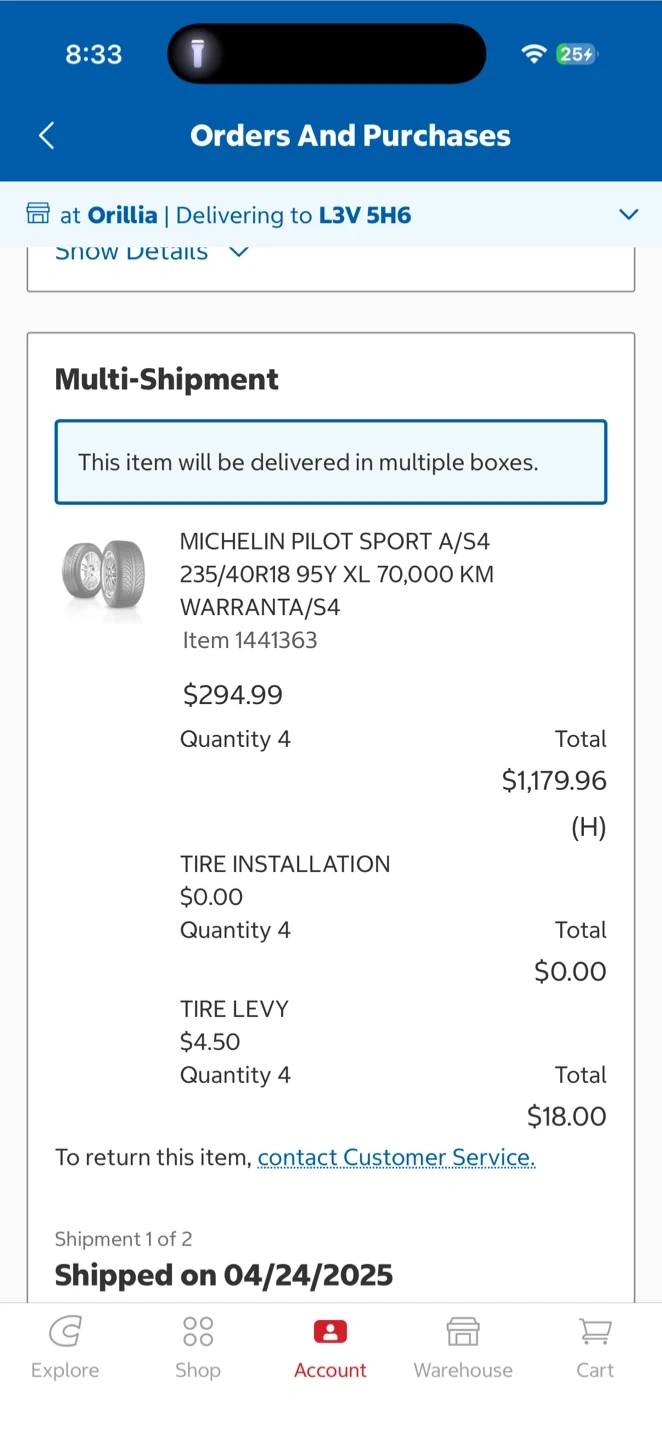This screenshot has height=1440, width=662.
Task: Tap the flashlight icon in Dynamic Island
Action: (198, 54)
